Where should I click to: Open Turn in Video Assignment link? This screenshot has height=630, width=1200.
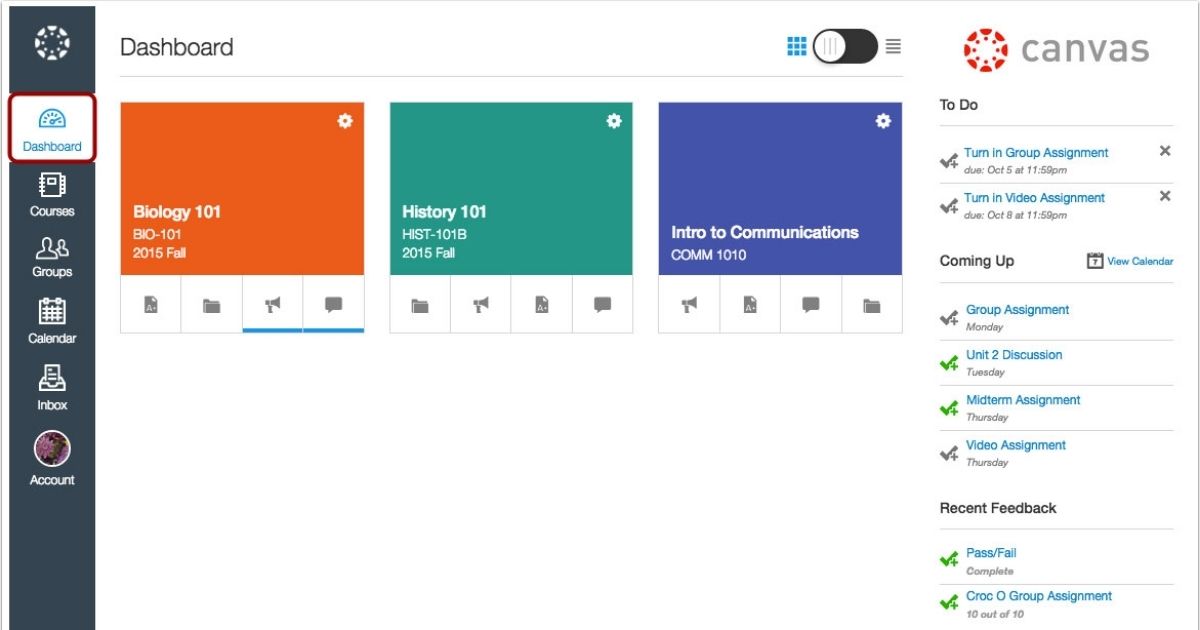click(1034, 198)
